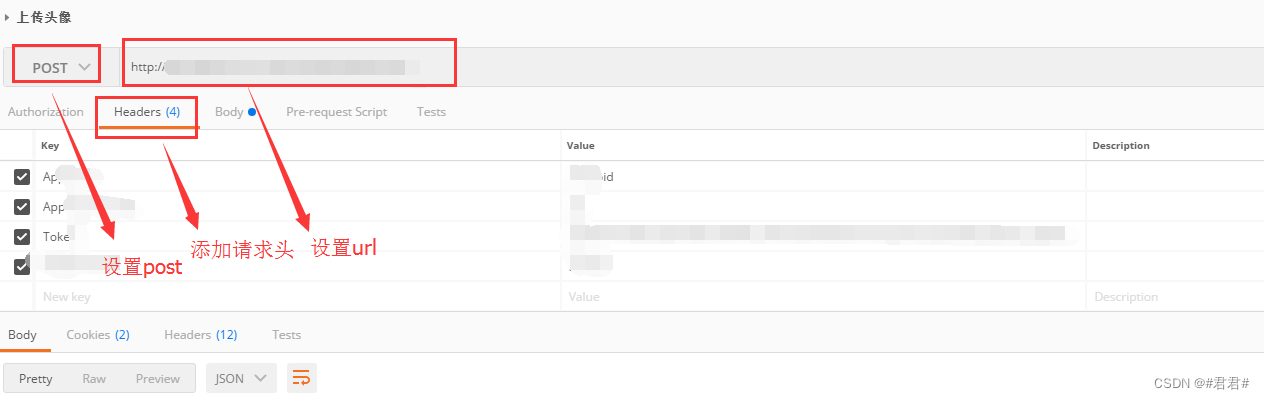This screenshot has height=399, width=1264.
Task: Toggle the fourth header row checkbox
Action: [x=22, y=267]
